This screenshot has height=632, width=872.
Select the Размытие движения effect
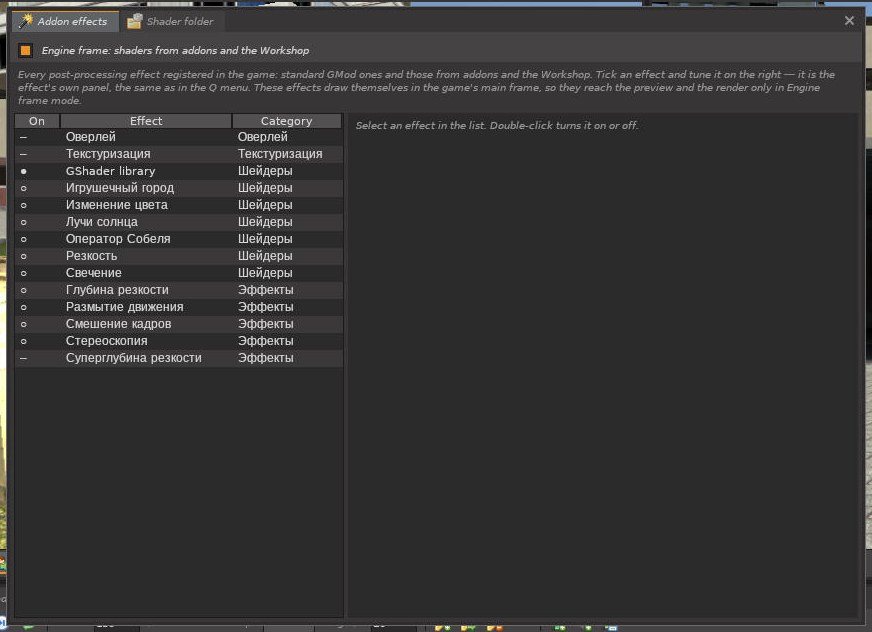click(x=179, y=307)
